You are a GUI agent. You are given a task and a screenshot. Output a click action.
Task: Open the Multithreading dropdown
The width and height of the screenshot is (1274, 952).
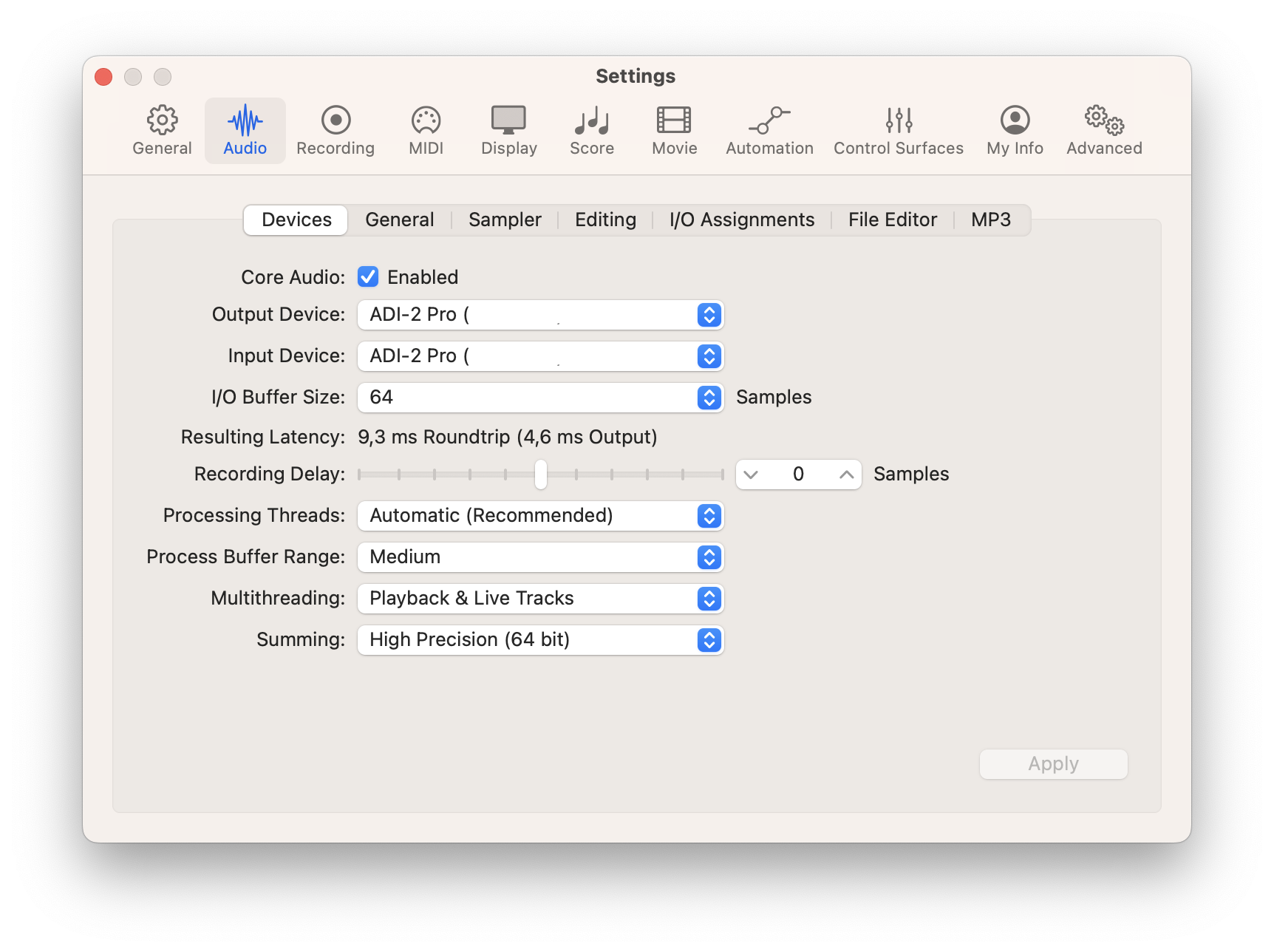tap(540, 599)
